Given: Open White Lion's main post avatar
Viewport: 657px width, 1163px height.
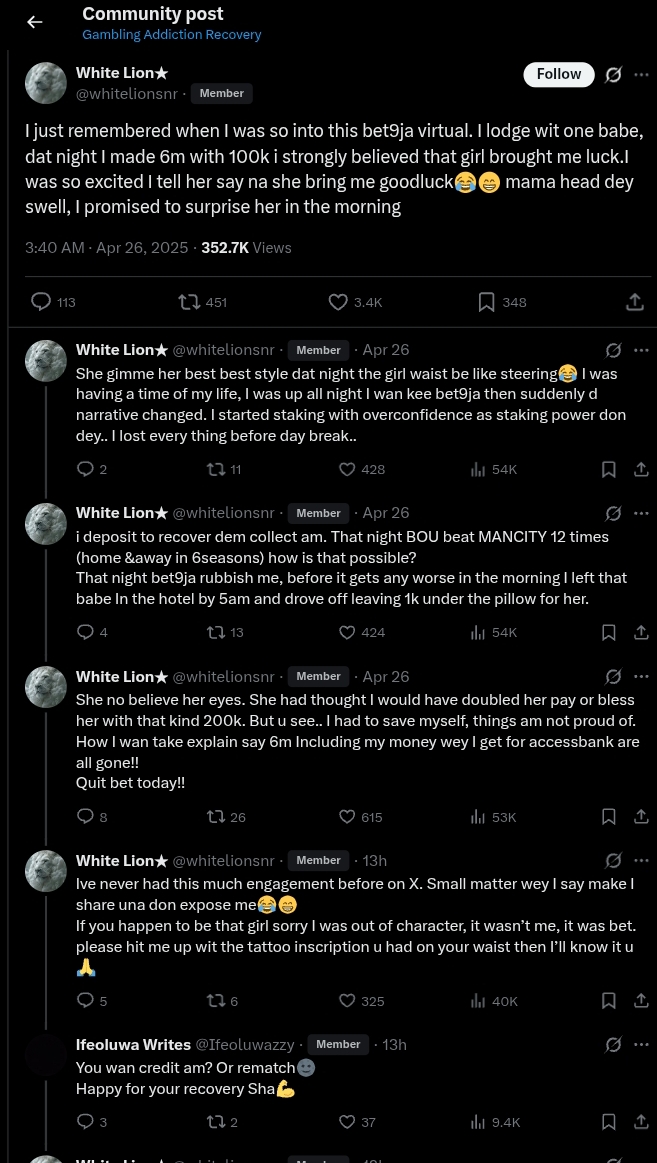Looking at the screenshot, I should click(46, 84).
